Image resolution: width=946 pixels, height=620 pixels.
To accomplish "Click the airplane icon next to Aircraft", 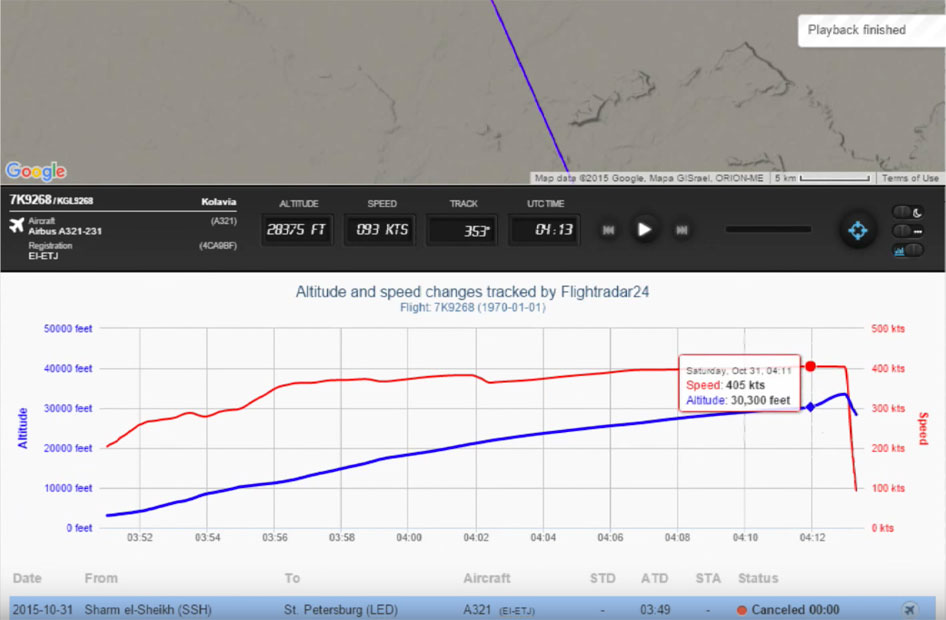I will coord(16,226).
